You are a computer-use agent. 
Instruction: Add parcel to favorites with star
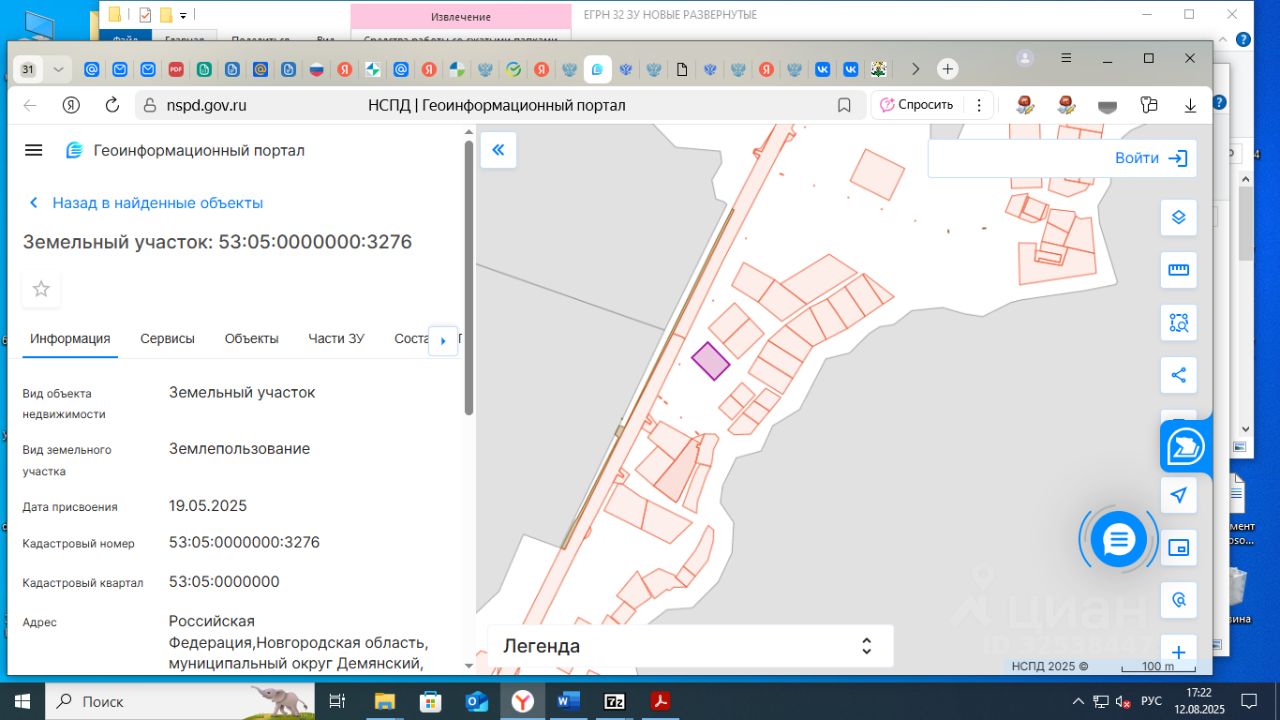point(41,289)
